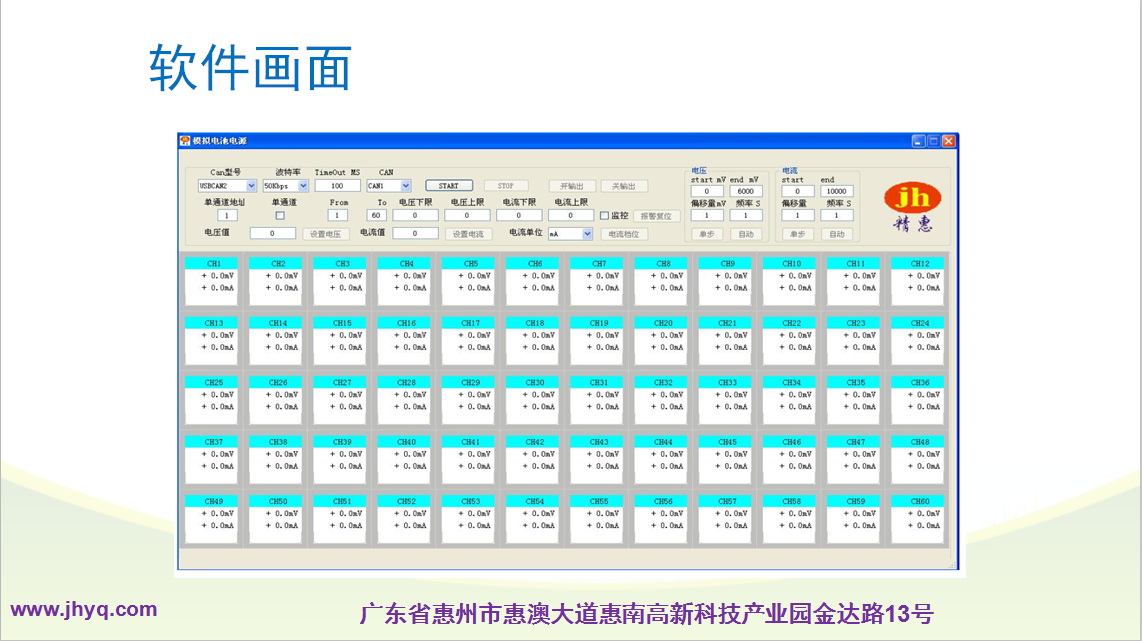This screenshot has width=1142, height=641.
Task: Expand the 波特率 dropdown showing 50Kbps
Action: (303, 186)
